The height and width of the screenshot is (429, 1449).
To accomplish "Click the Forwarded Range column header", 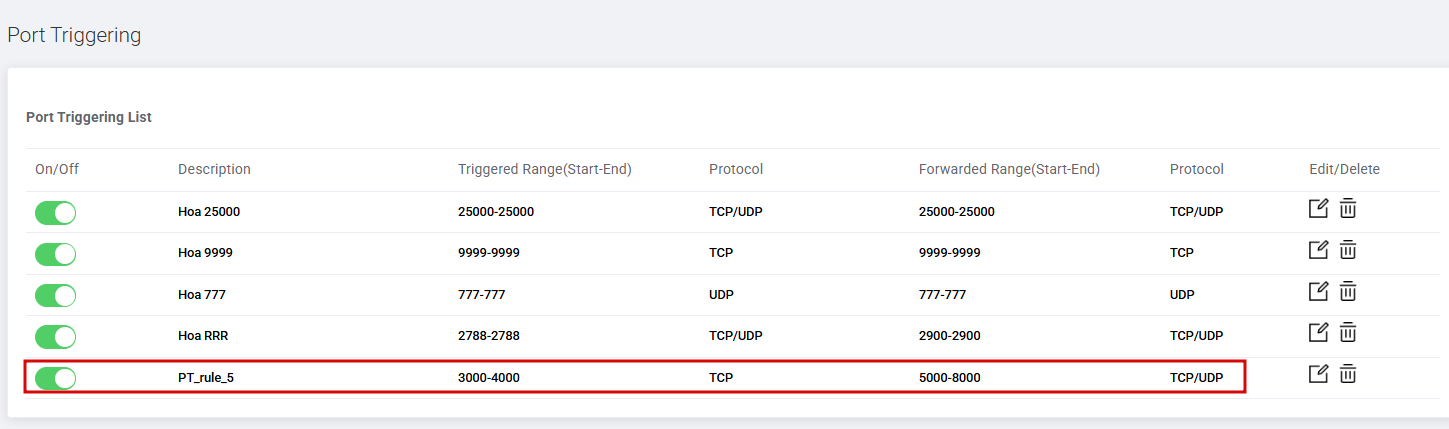I will pos(1009,169).
